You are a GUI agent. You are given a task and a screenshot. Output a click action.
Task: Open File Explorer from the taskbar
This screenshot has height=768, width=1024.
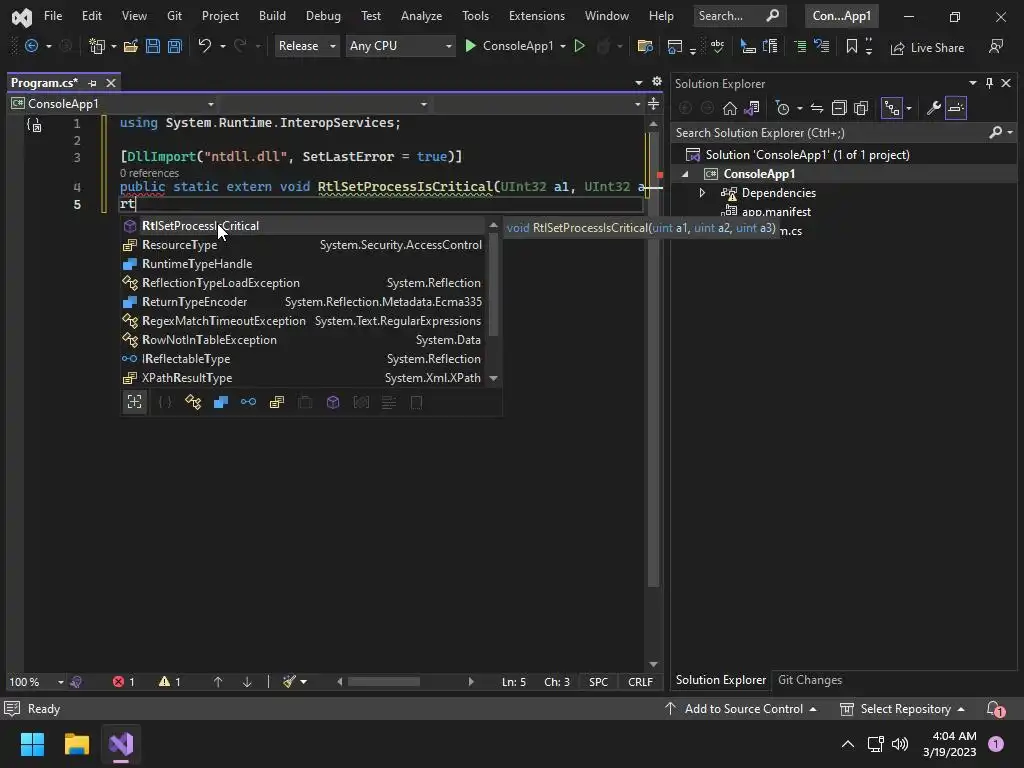(76, 744)
